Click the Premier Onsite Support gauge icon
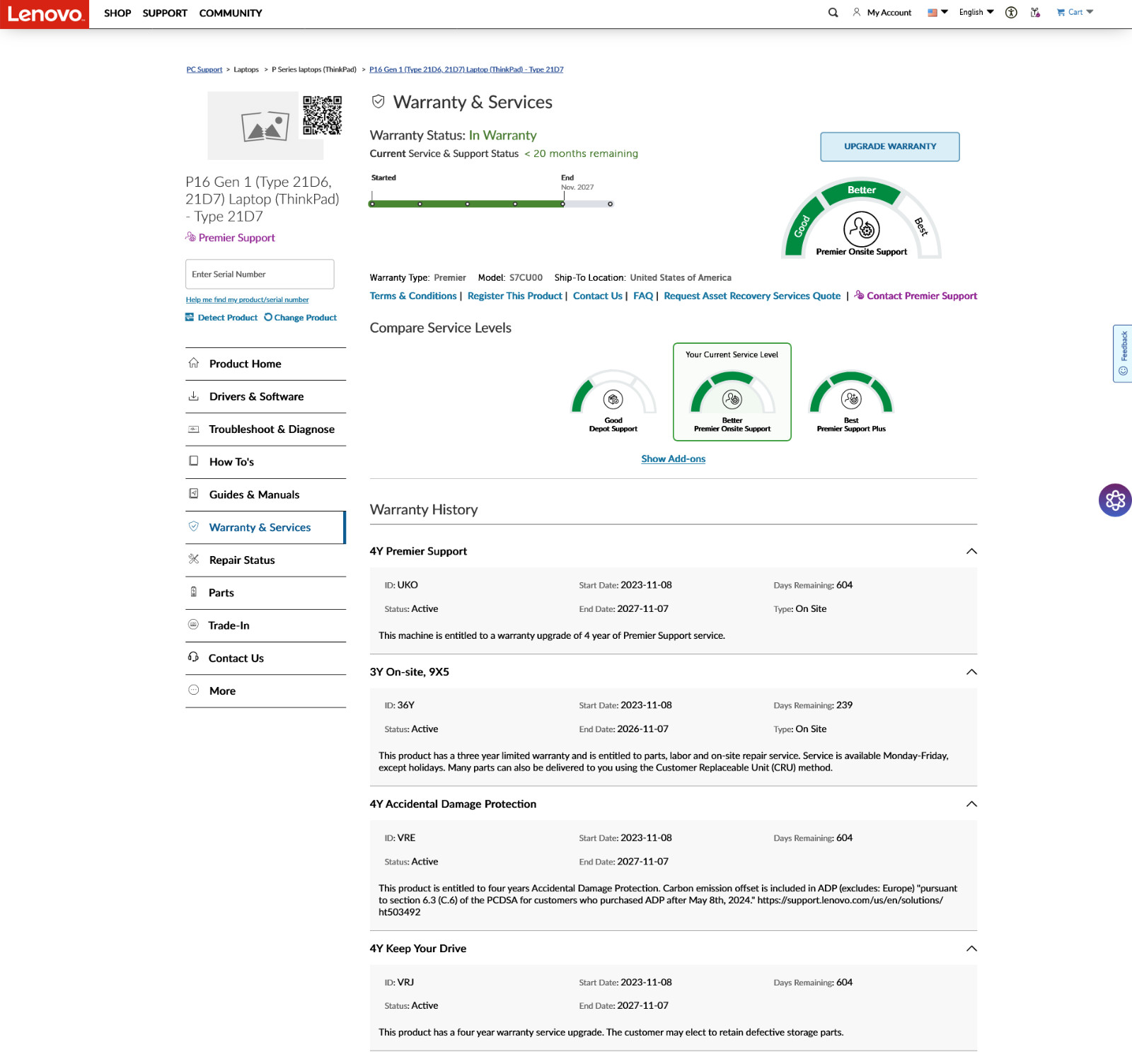 click(861, 229)
